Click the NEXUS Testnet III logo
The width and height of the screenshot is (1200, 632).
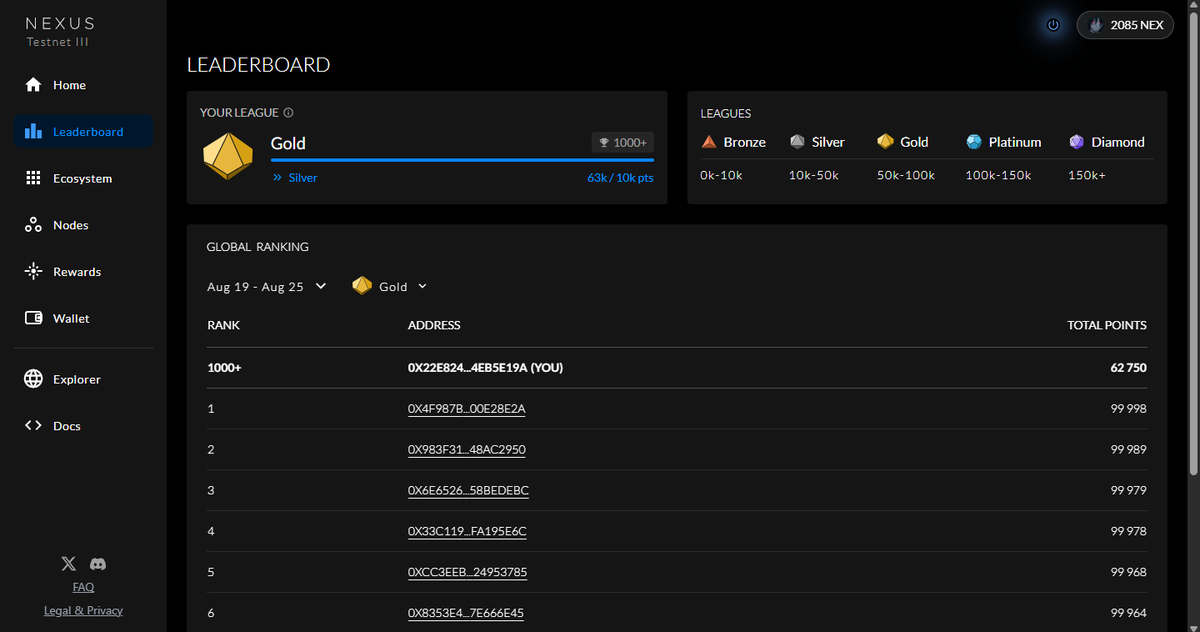point(60,31)
